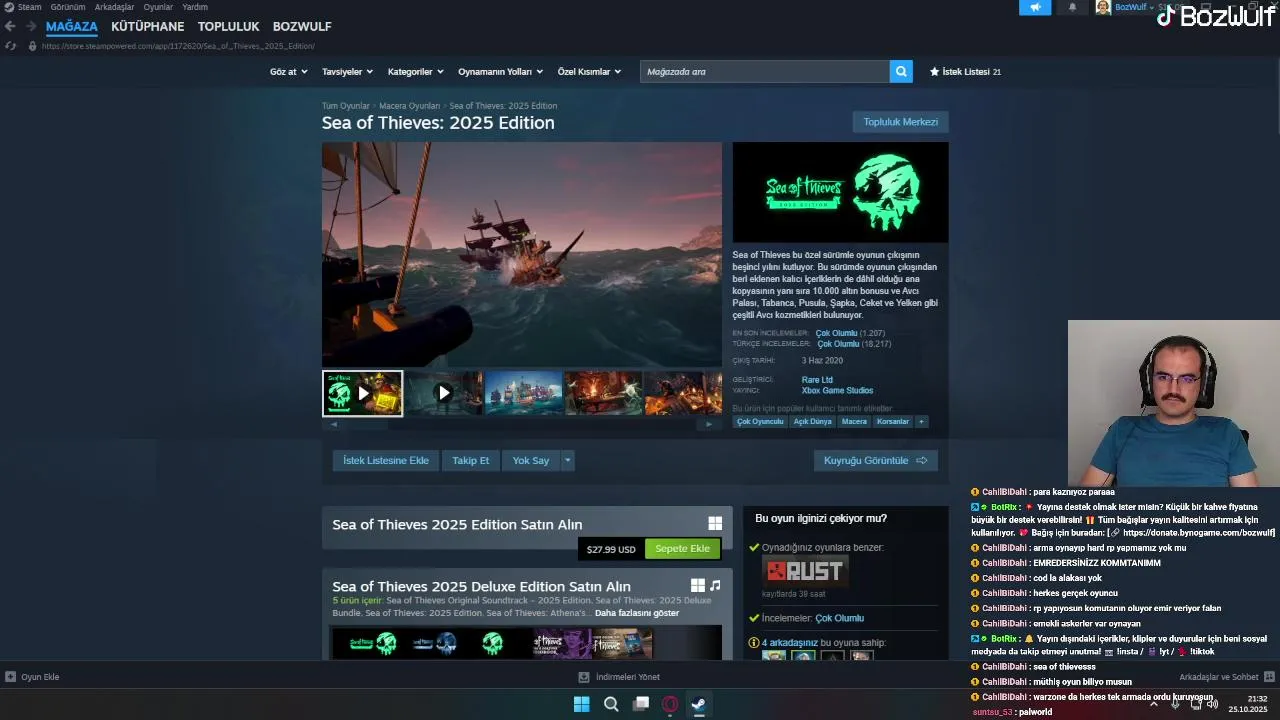The image size is (1280, 720).
Task: Play the second trailer thumbnail
Action: click(443, 394)
